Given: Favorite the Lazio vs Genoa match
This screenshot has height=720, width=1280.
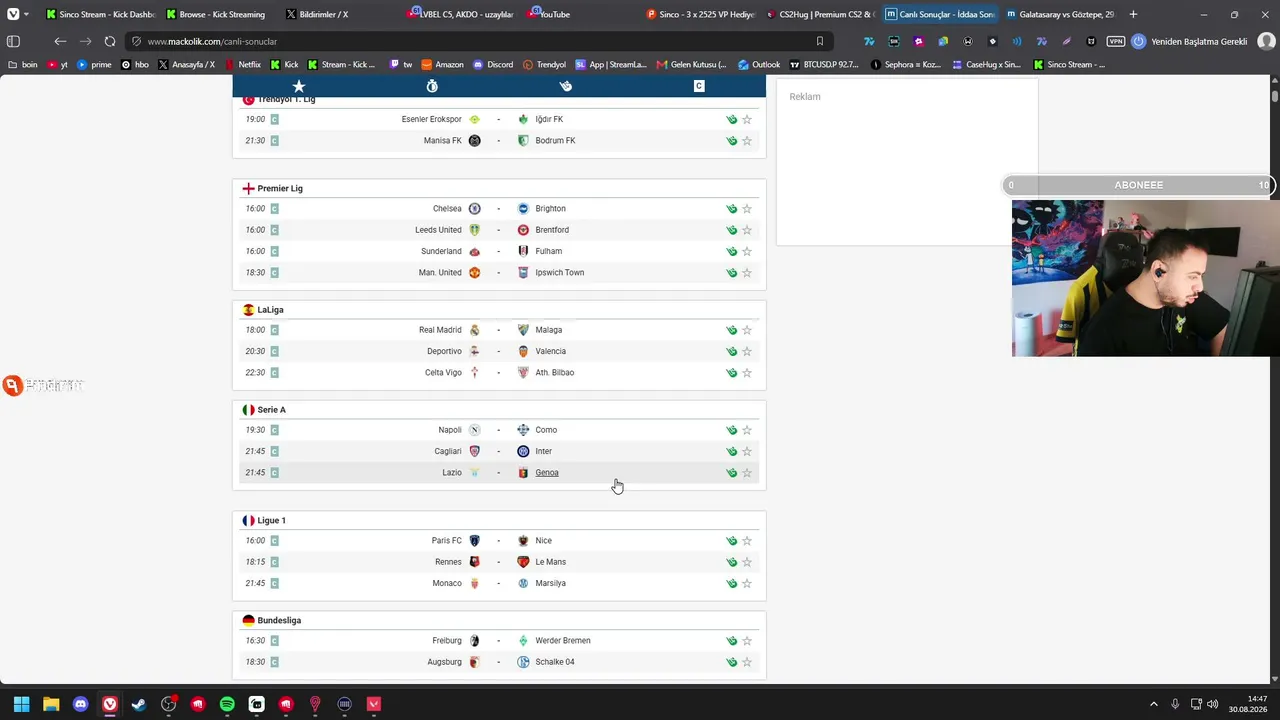Looking at the screenshot, I should [x=747, y=473].
